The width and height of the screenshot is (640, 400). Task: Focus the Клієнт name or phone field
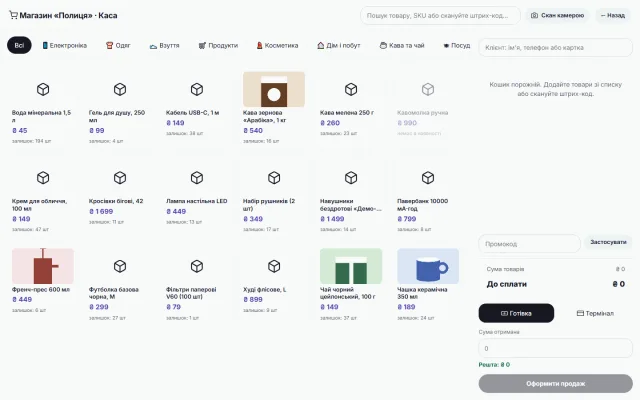[556, 47]
